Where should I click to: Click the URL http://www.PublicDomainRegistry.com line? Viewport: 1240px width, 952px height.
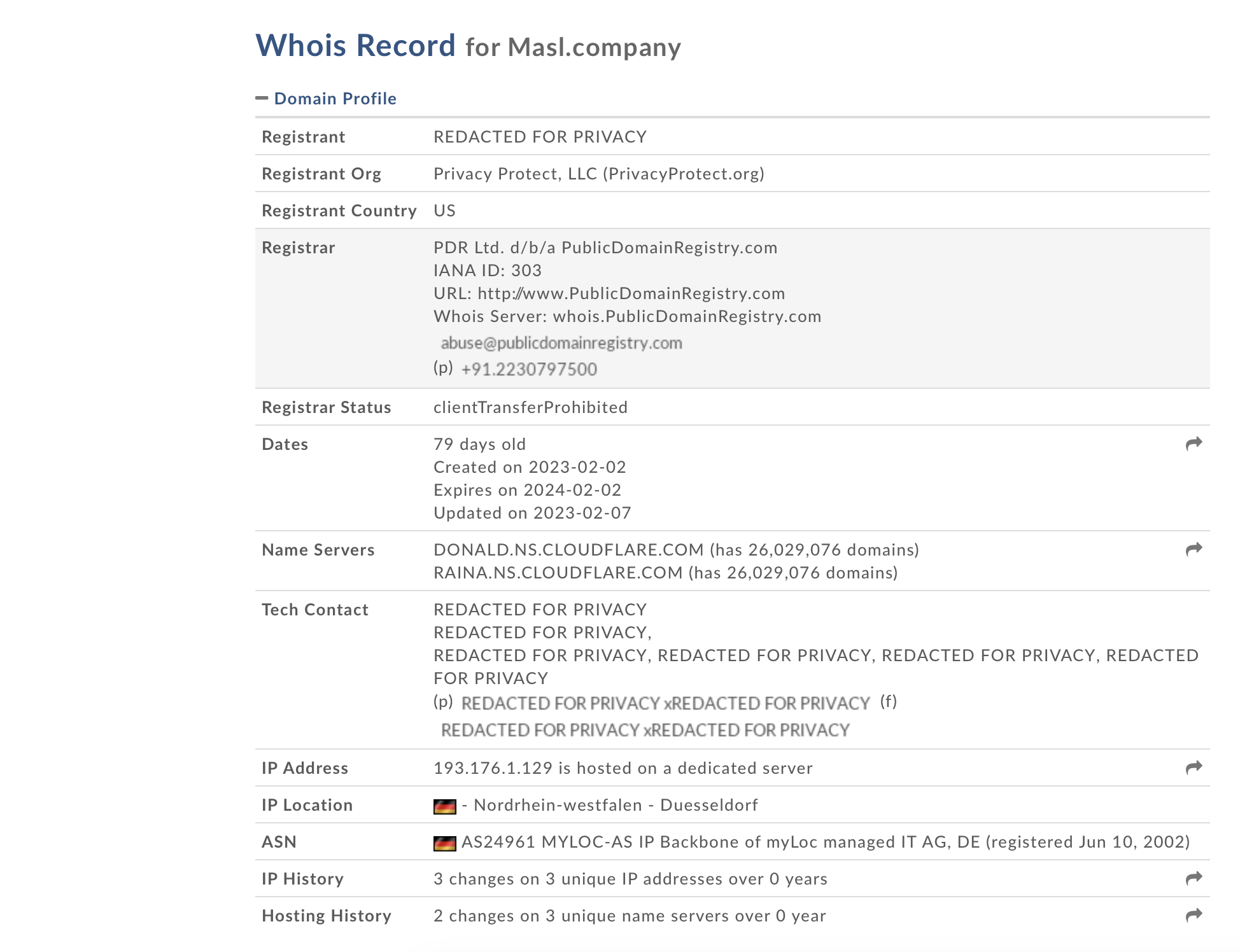click(x=609, y=293)
